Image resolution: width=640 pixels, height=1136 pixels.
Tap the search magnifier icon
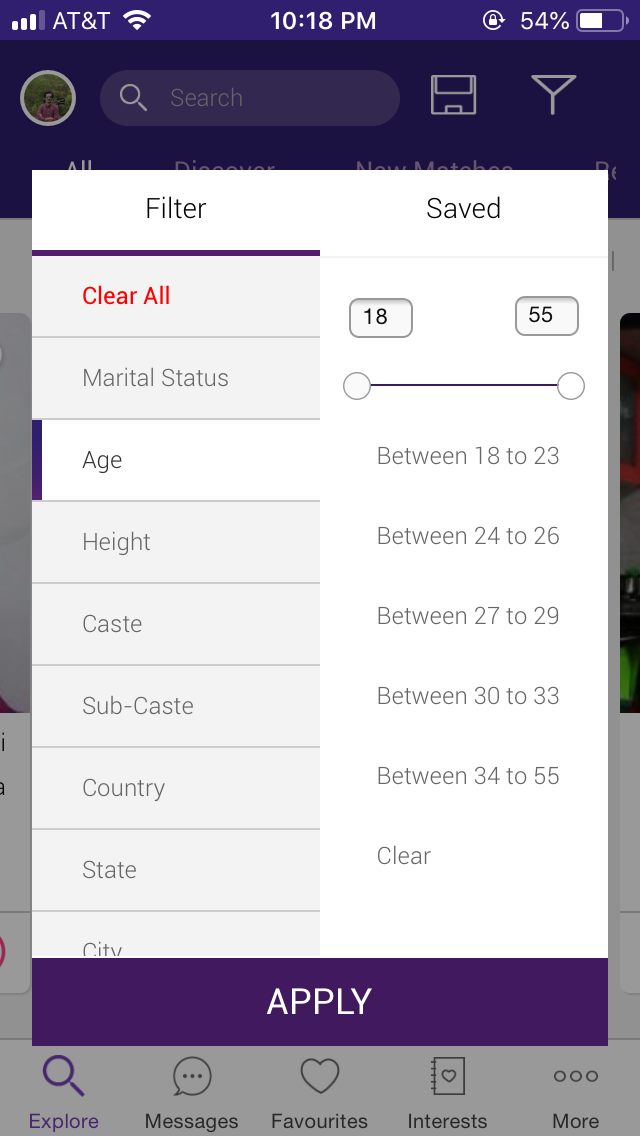pyautogui.click(x=133, y=97)
